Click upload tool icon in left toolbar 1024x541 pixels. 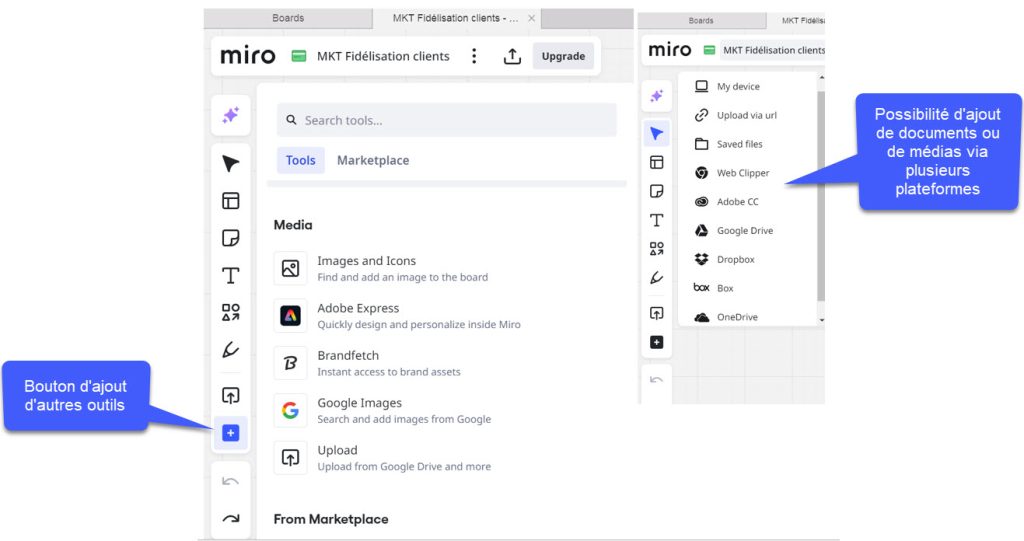coord(231,395)
